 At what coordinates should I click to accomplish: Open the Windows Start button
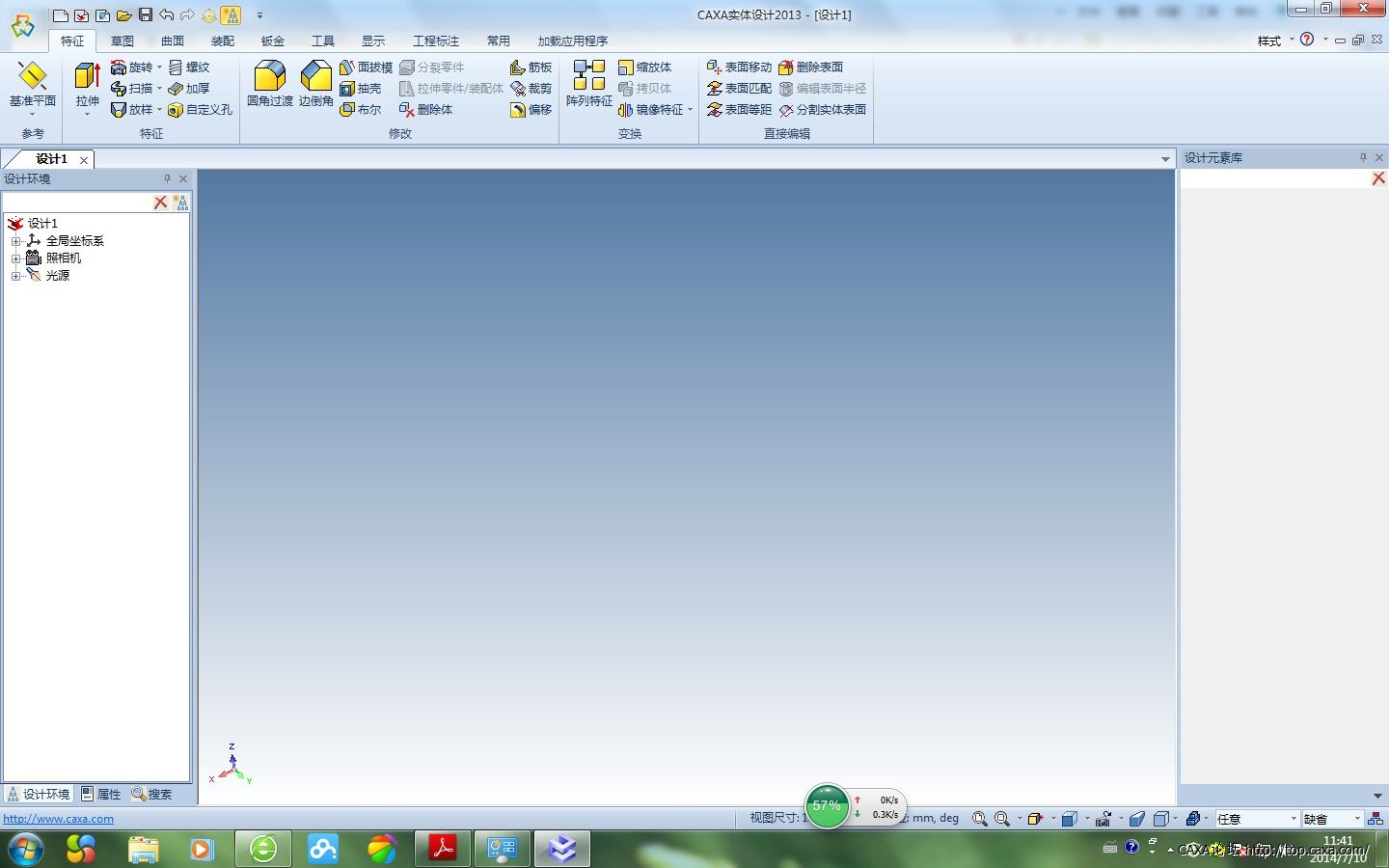(x=26, y=849)
